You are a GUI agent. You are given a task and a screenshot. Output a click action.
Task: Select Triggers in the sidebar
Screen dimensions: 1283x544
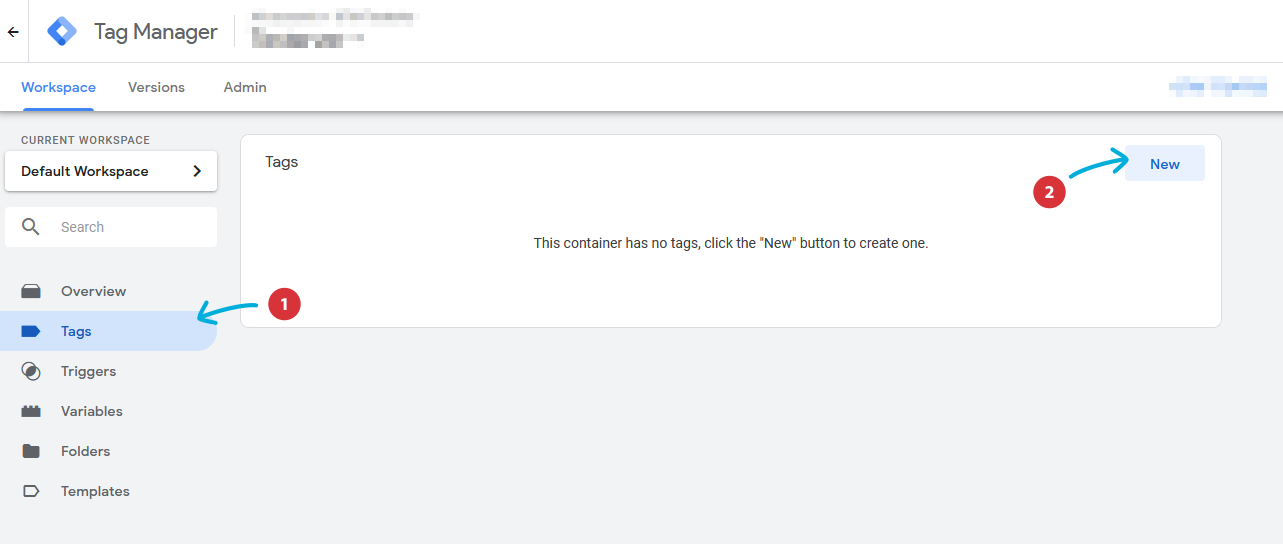[108, 371]
